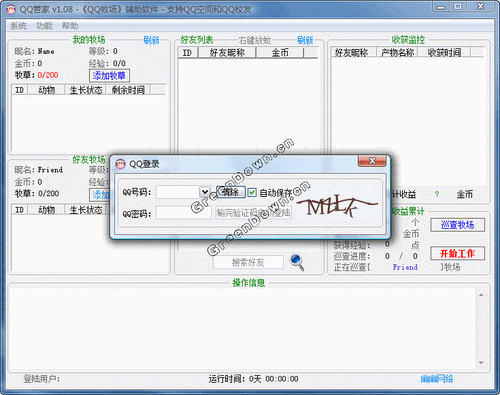Open the 系统 menu
The height and width of the screenshot is (395, 500).
pos(18,26)
